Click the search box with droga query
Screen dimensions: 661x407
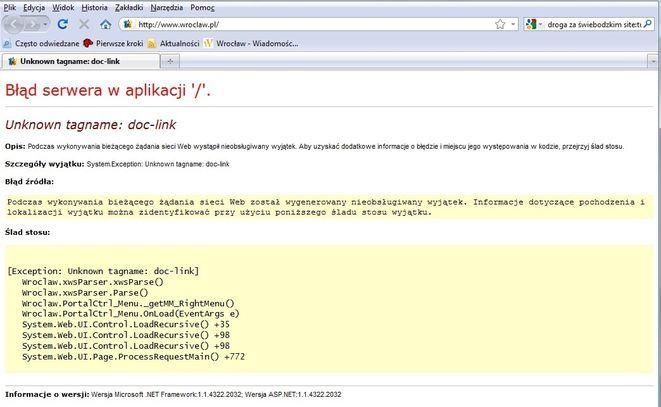[594, 24]
